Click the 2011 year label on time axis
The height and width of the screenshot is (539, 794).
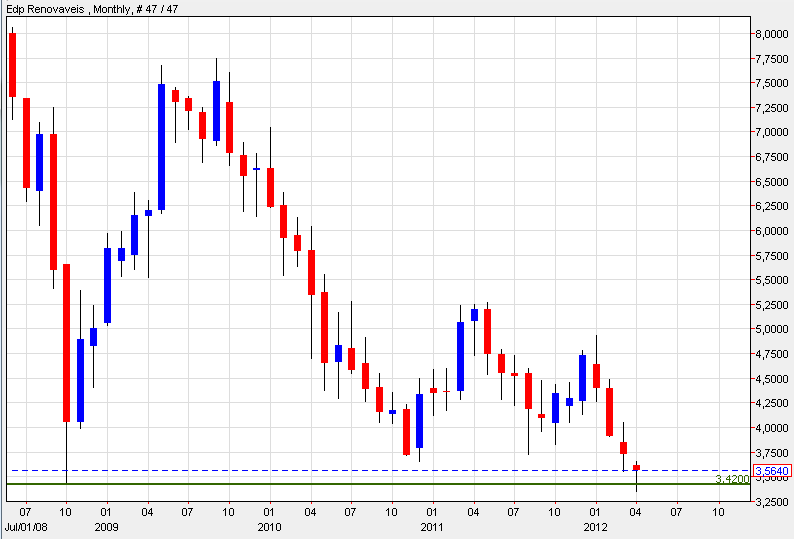click(432, 527)
